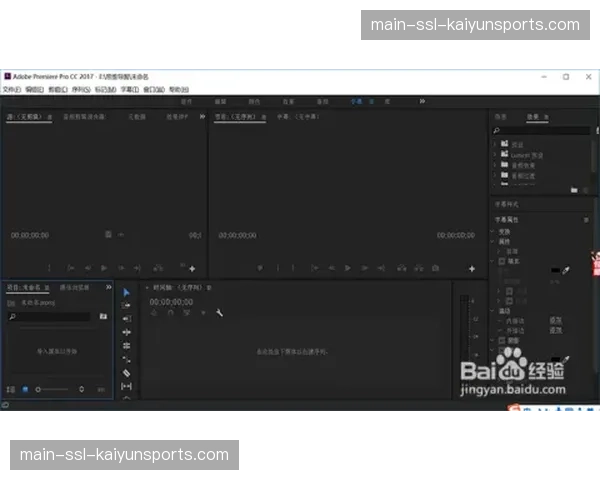Open the 信息 panel tab

[x=500, y=117]
